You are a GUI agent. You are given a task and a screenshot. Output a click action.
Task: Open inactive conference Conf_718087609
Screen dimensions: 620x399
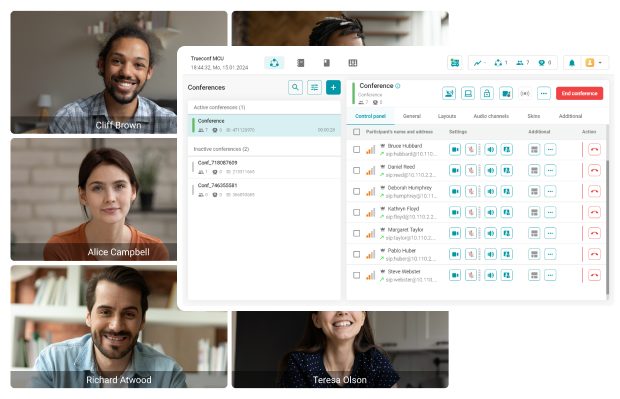pyautogui.click(x=265, y=167)
